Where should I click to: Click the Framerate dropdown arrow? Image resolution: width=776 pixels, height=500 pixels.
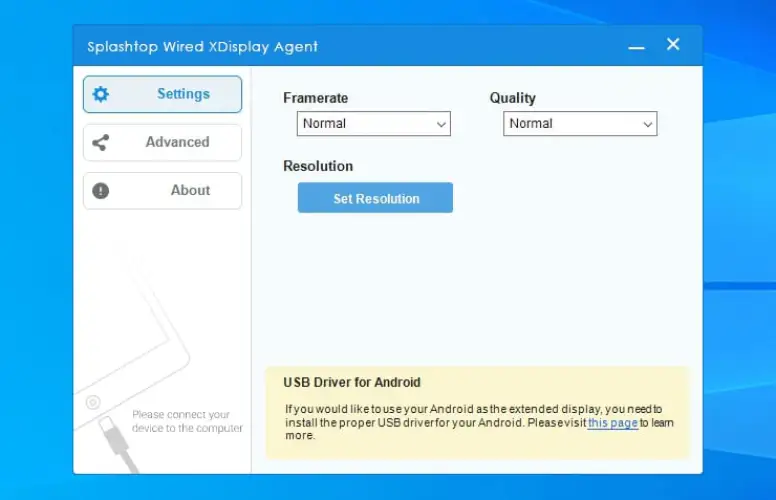point(441,124)
